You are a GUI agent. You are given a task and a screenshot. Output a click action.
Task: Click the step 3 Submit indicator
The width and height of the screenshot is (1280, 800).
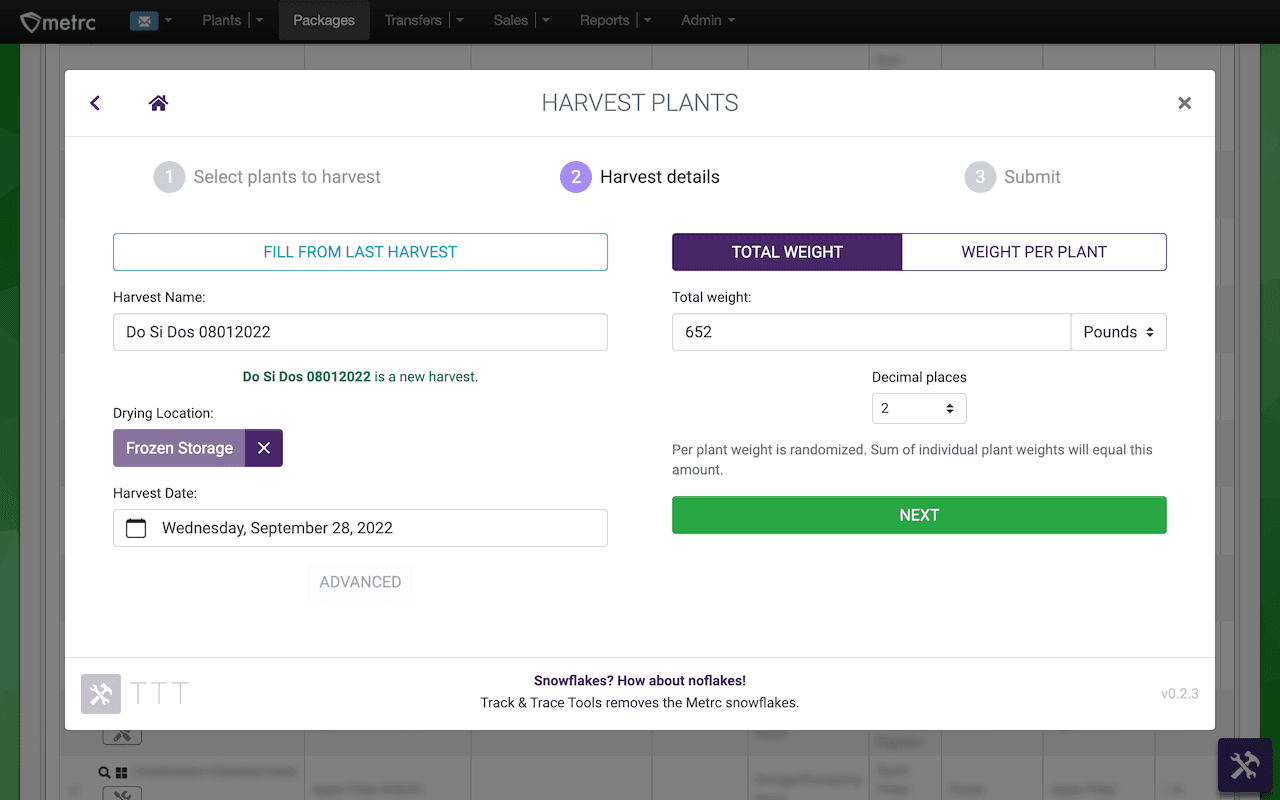977,176
